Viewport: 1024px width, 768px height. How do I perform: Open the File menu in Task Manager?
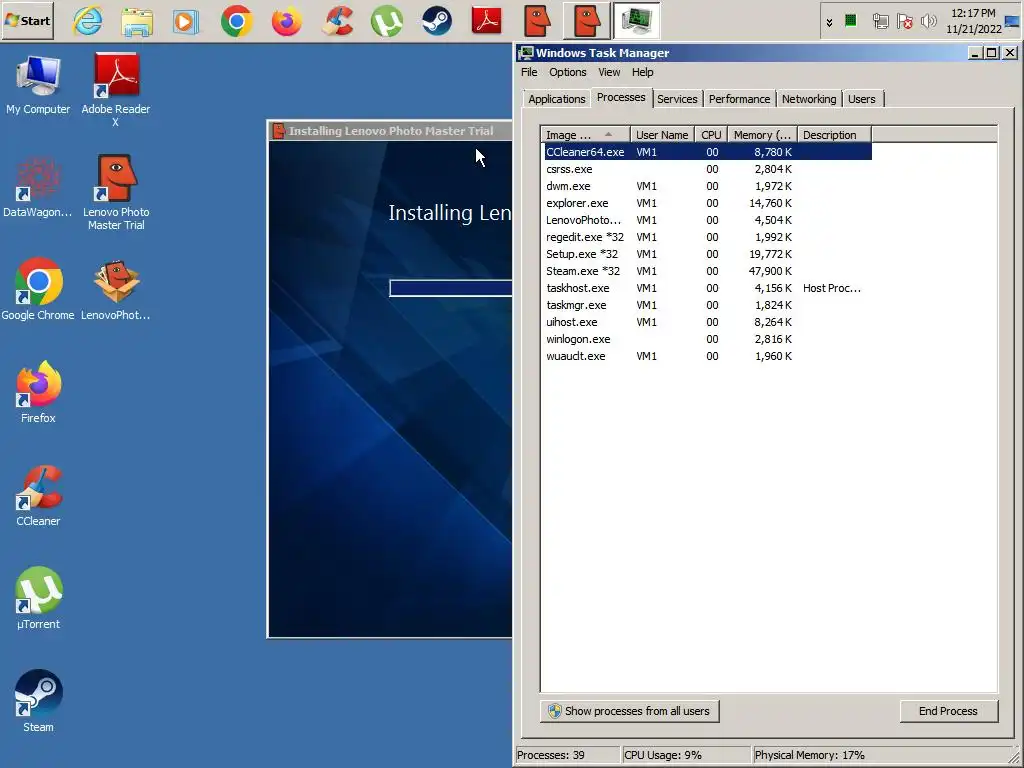click(x=529, y=72)
